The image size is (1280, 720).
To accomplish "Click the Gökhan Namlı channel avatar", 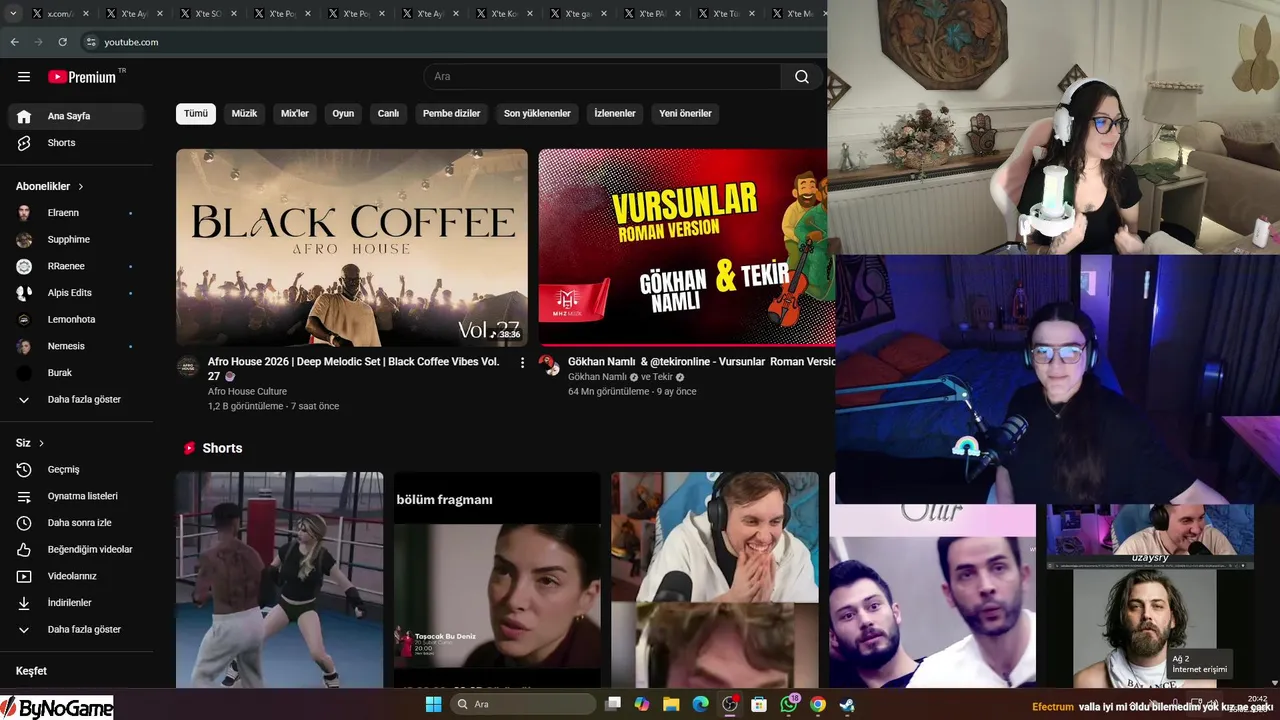I will coord(549,365).
